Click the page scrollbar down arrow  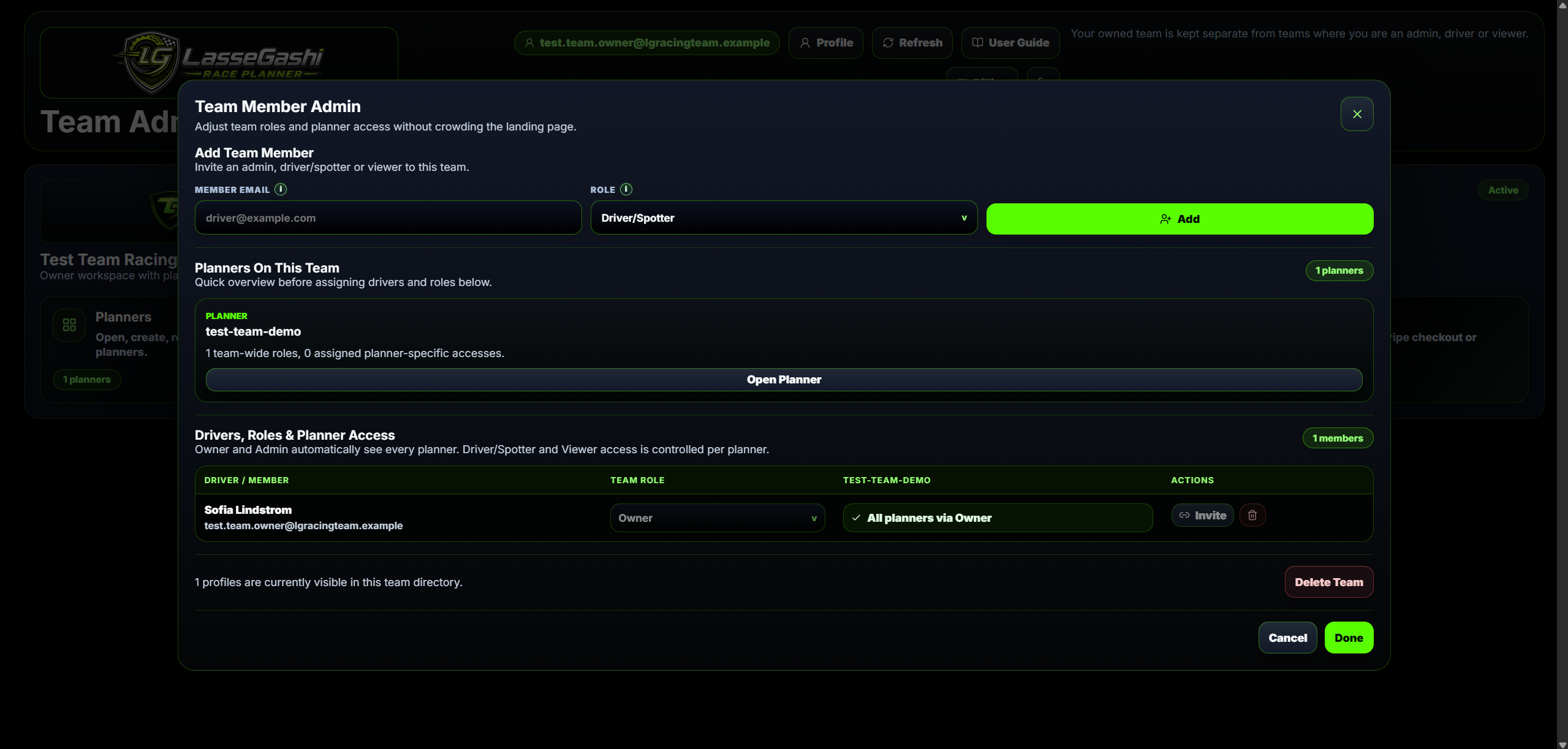(x=1562, y=744)
